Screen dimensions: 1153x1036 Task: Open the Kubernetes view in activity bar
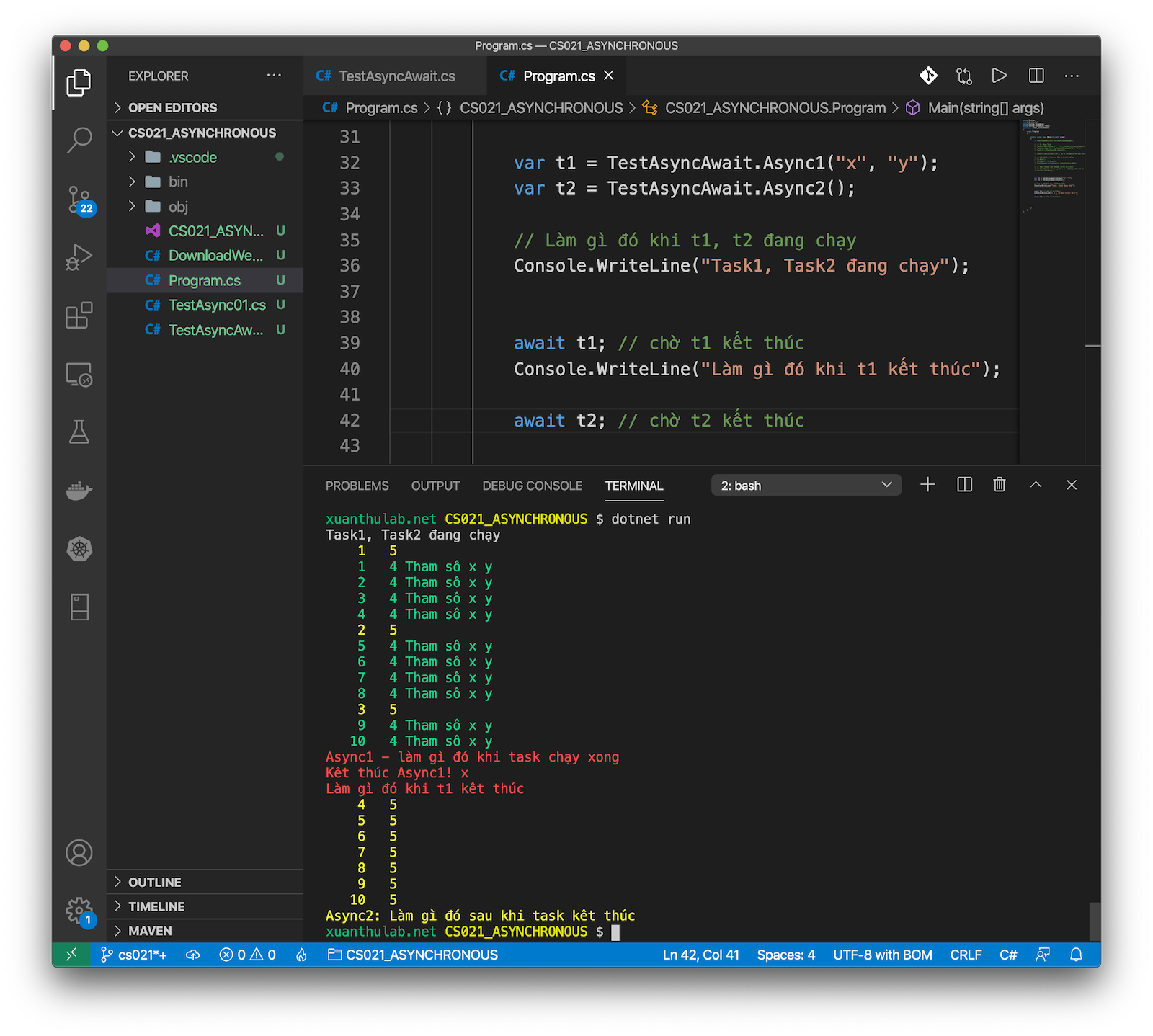pyautogui.click(x=79, y=549)
